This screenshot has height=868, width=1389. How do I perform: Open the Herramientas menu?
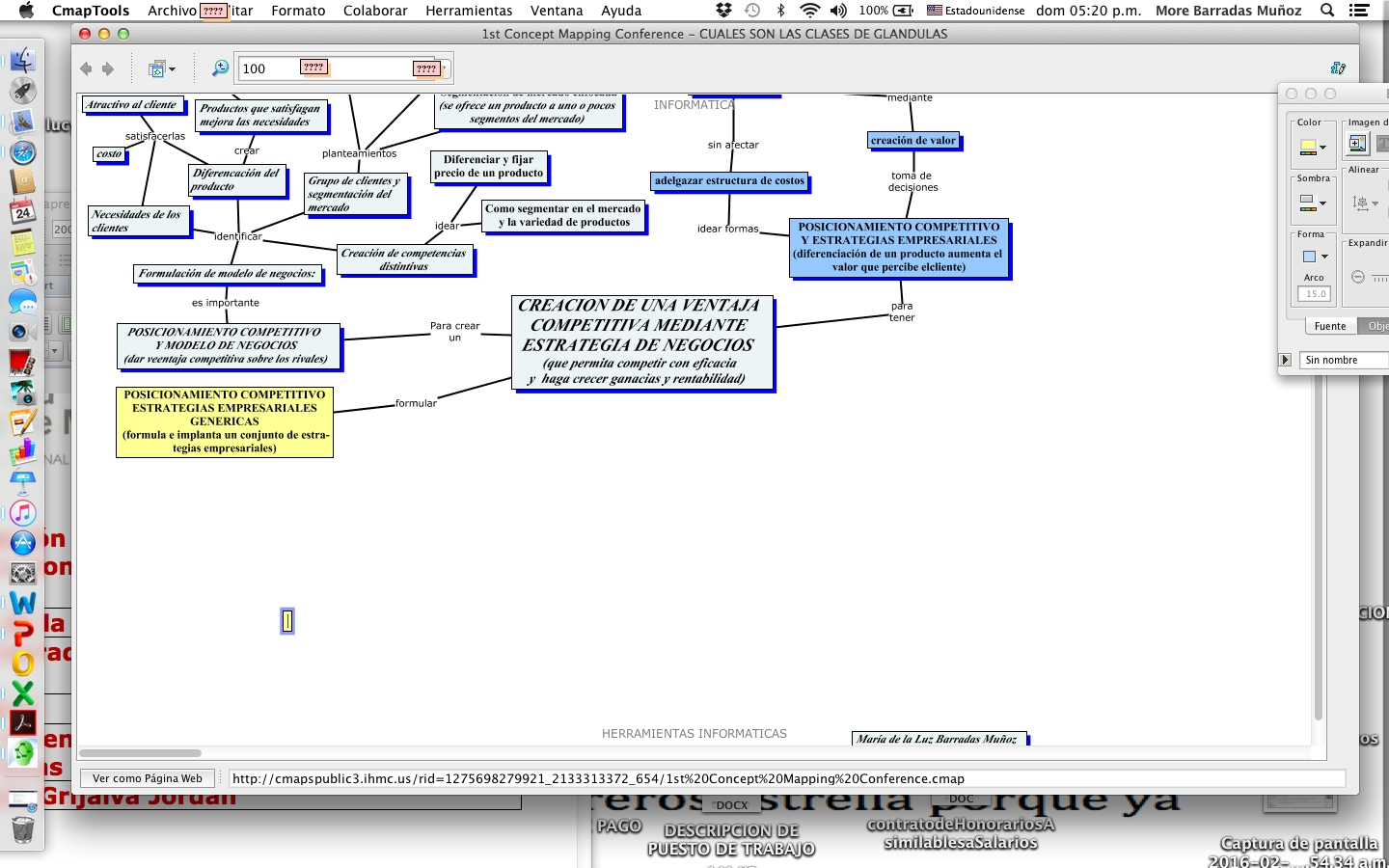pyautogui.click(x=469, y=11)
